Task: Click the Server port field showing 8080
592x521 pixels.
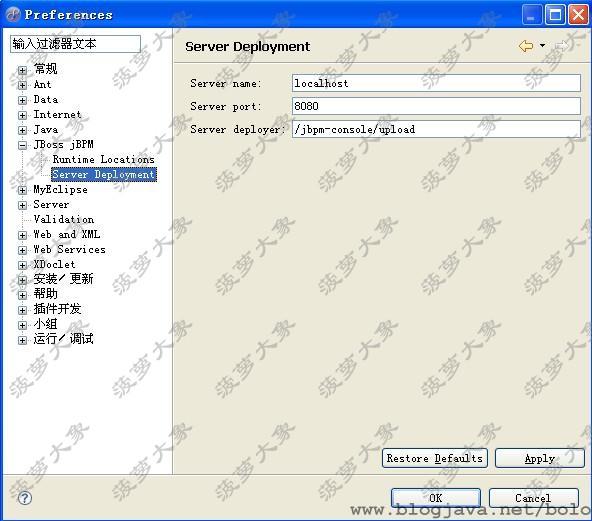Action: click(436, 106)
